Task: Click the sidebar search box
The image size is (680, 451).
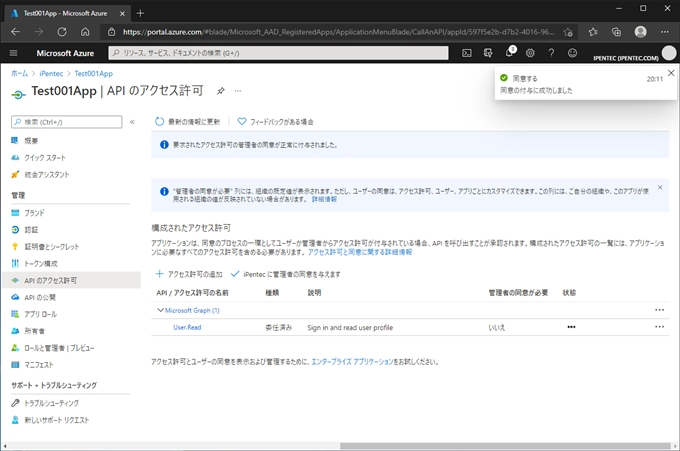Action: click(67, 122)
